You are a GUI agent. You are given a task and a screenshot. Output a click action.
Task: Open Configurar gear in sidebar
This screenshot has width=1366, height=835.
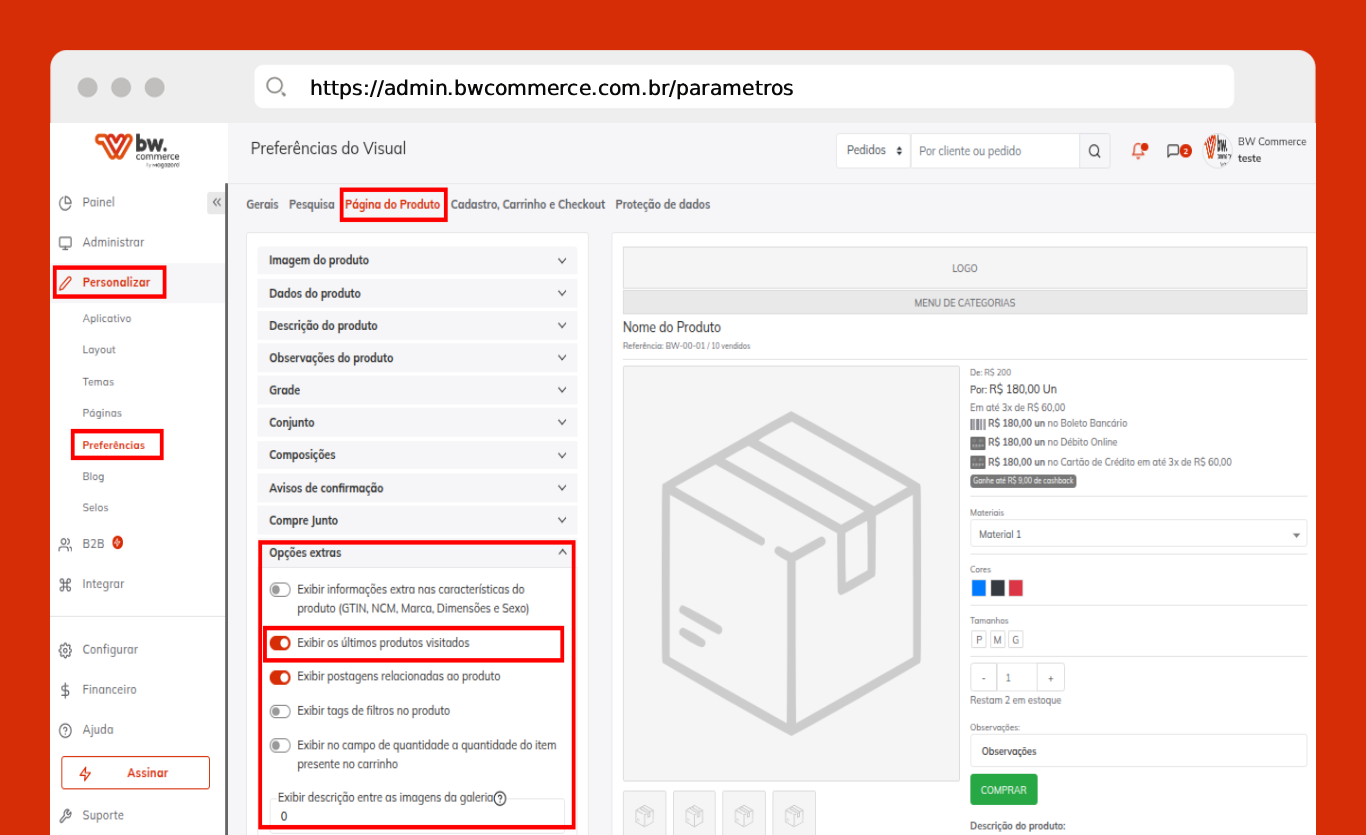[66, 650]
